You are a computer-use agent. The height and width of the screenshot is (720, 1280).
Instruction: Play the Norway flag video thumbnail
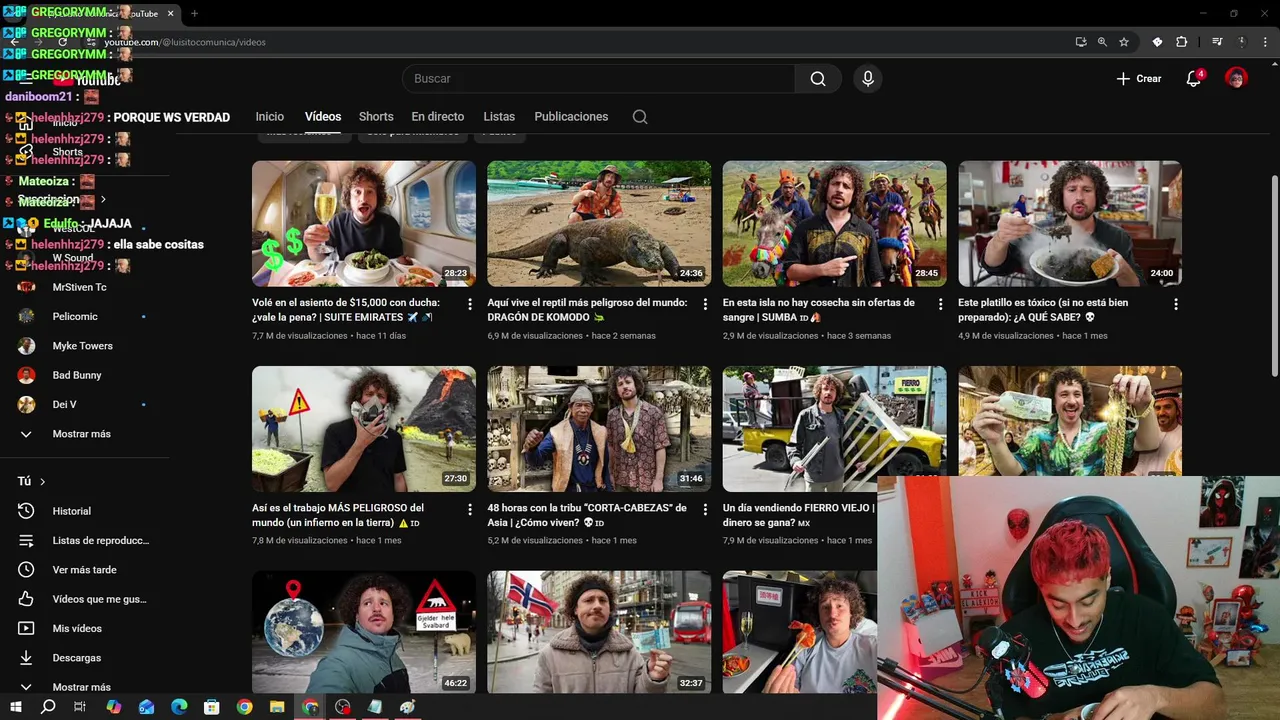599,632
